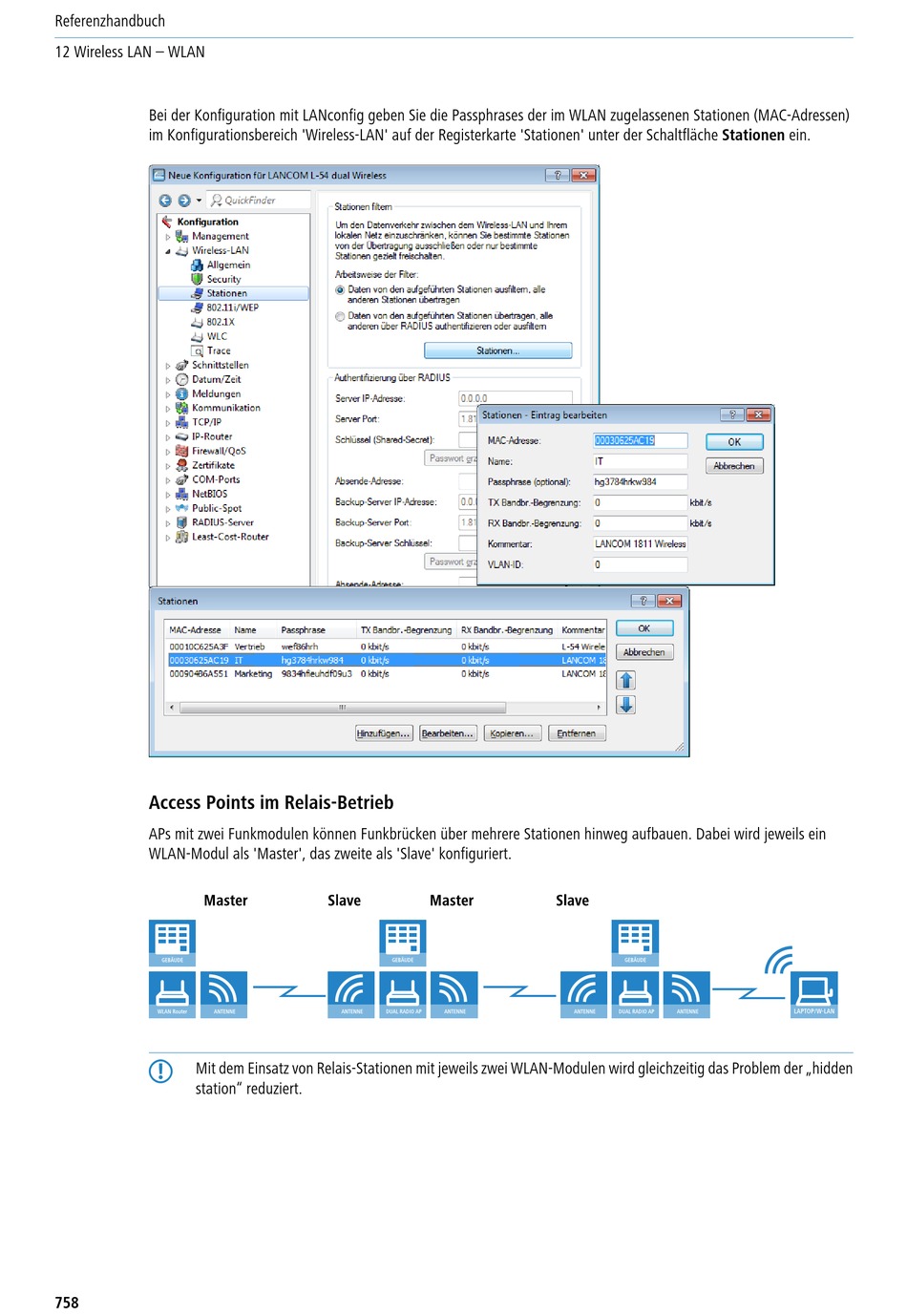This screenshot has width=907, height=1316.
Task: Click help button in Neue Konfiguration title bar
Action: tap(558, 175)
